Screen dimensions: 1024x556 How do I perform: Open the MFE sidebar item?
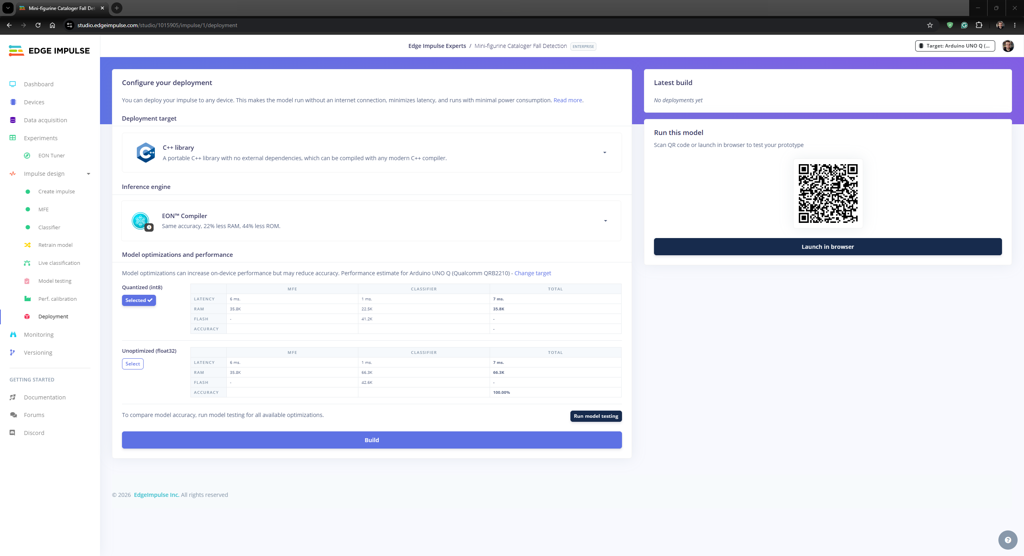point(43,210)
